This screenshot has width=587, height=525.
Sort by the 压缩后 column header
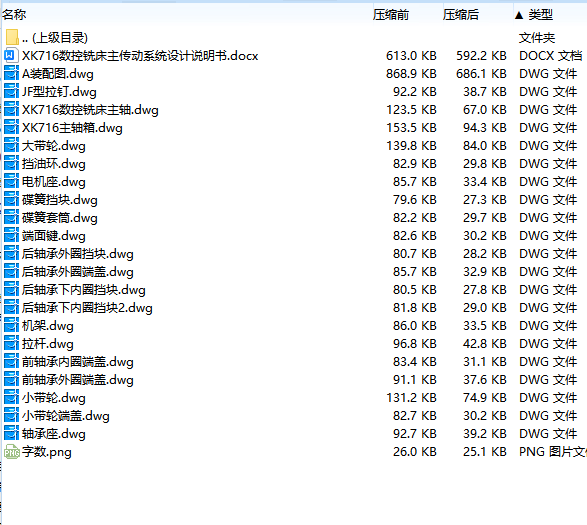point(461,15)
